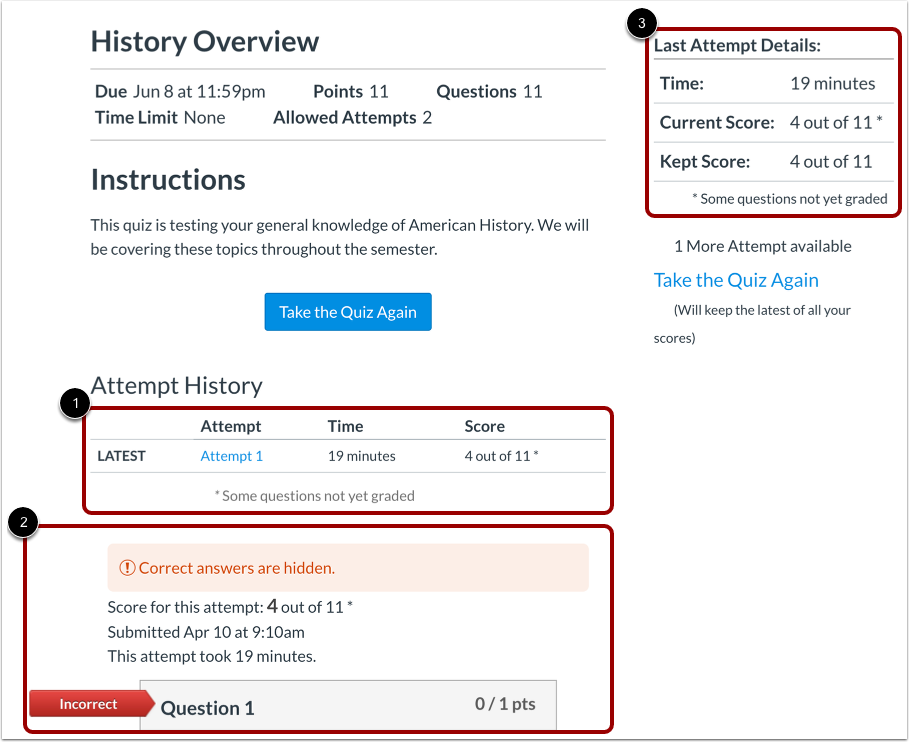Click the attempt table Some questions not yet graded footnote

(315, 496)
